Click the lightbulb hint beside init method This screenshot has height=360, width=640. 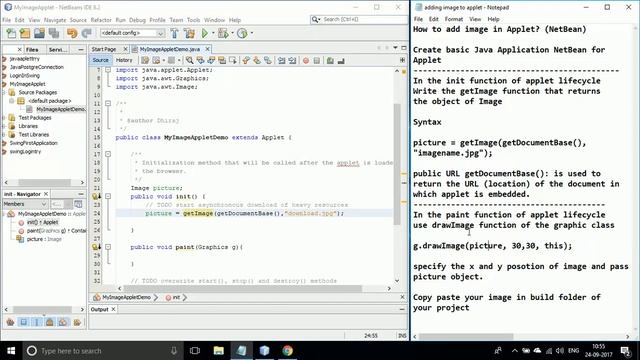click(96, 196)
